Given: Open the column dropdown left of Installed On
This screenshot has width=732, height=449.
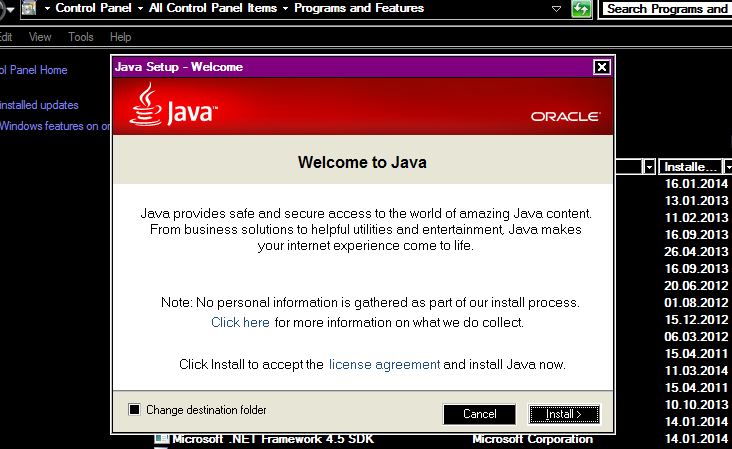Looking at the screenshot, I should pos(649,166).
